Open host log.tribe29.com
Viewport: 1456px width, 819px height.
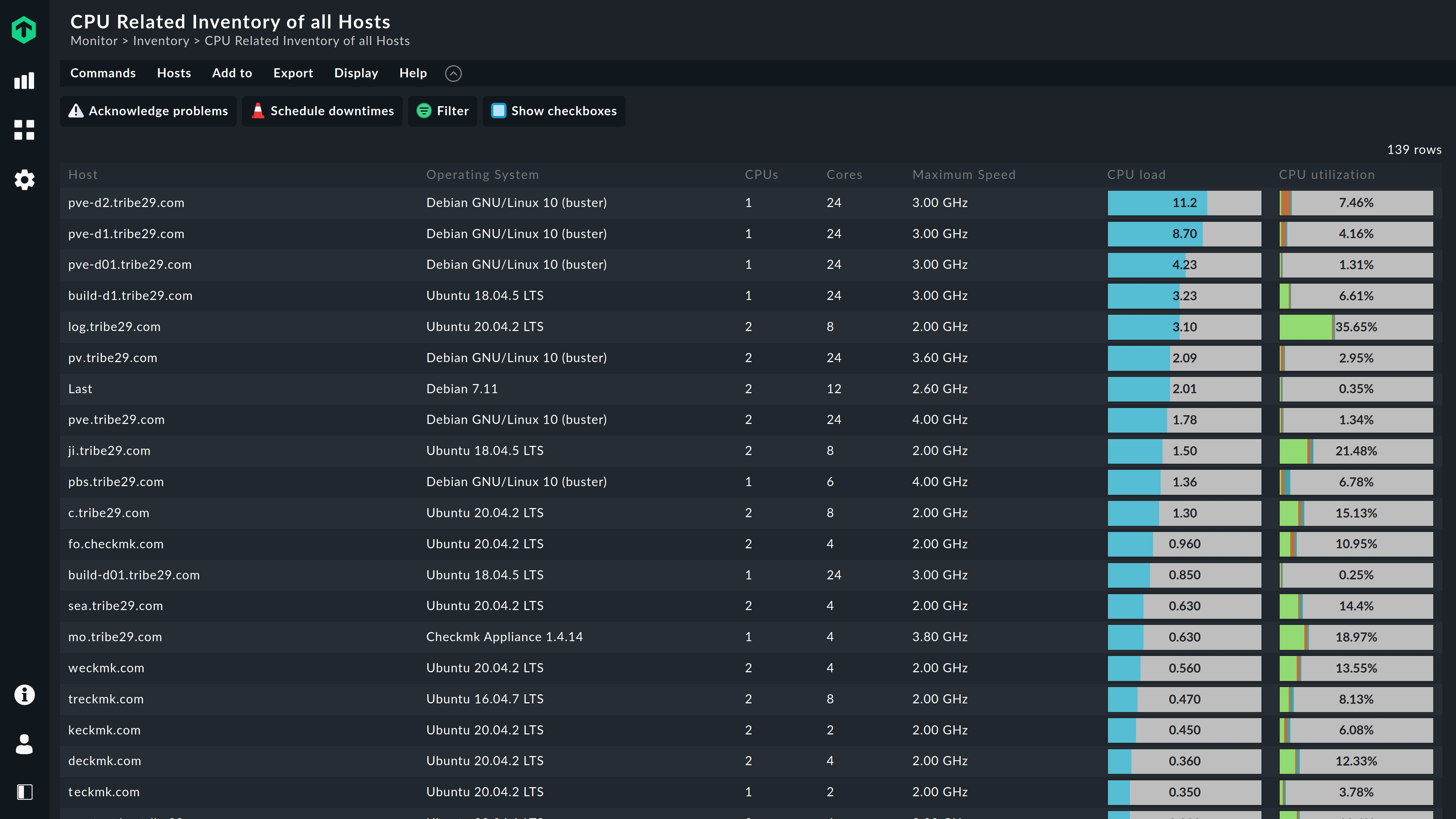(x=115, y=327)
